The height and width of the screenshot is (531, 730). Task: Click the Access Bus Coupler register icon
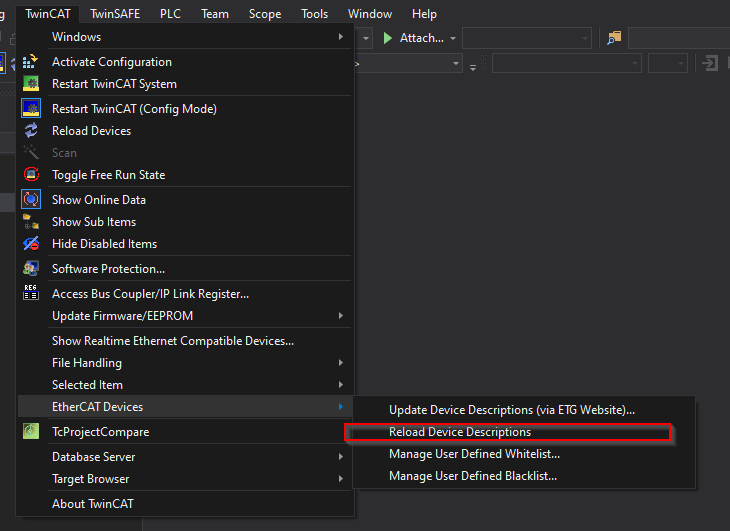pyautogui.click(x=31, y=293)
